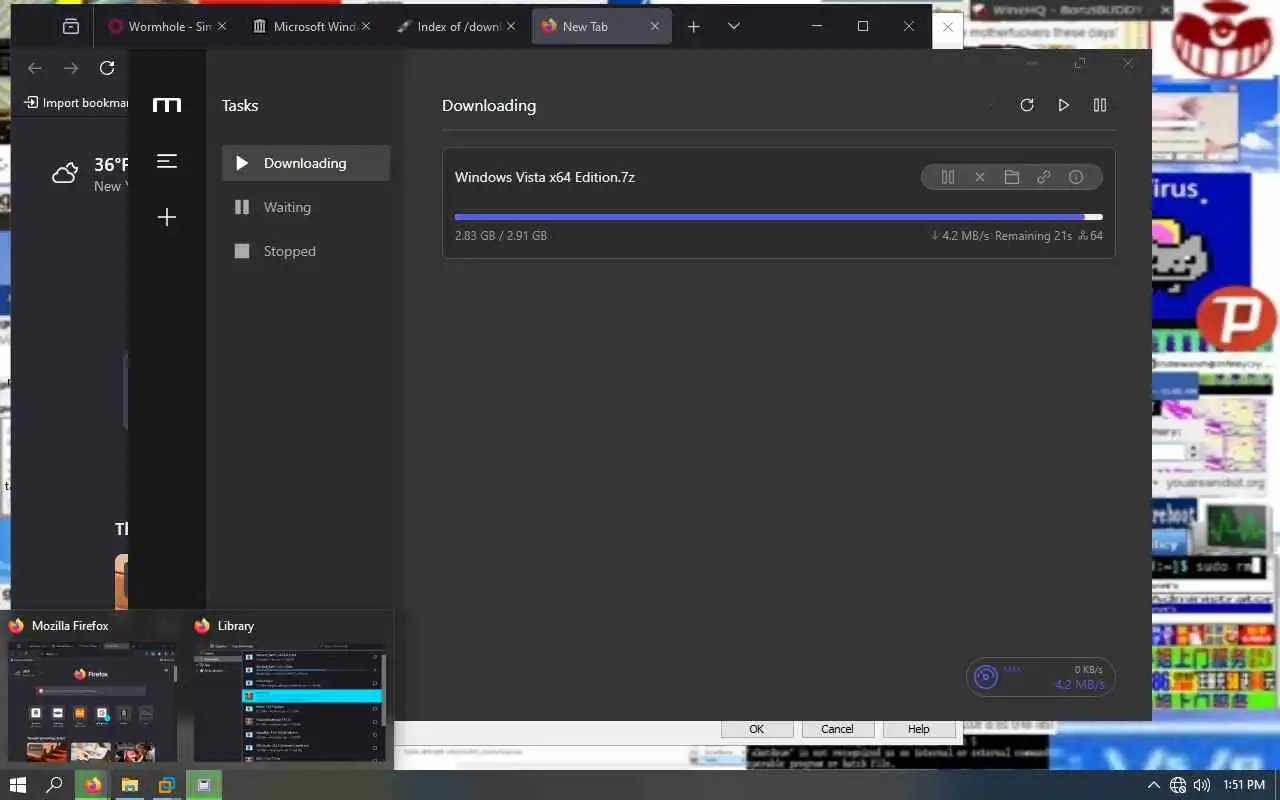This screenshot has width=1280, height=800.
Task: Click the speedometer widget at bottom right
Action: [x=1040, y=677]
